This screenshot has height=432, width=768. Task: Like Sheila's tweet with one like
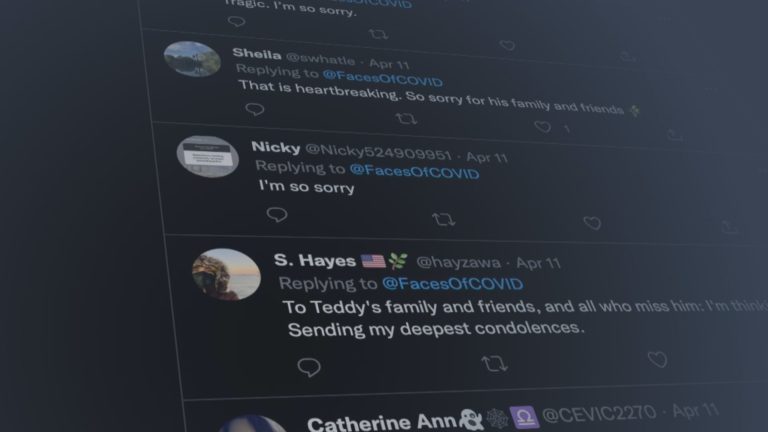(x=543, y=127)
